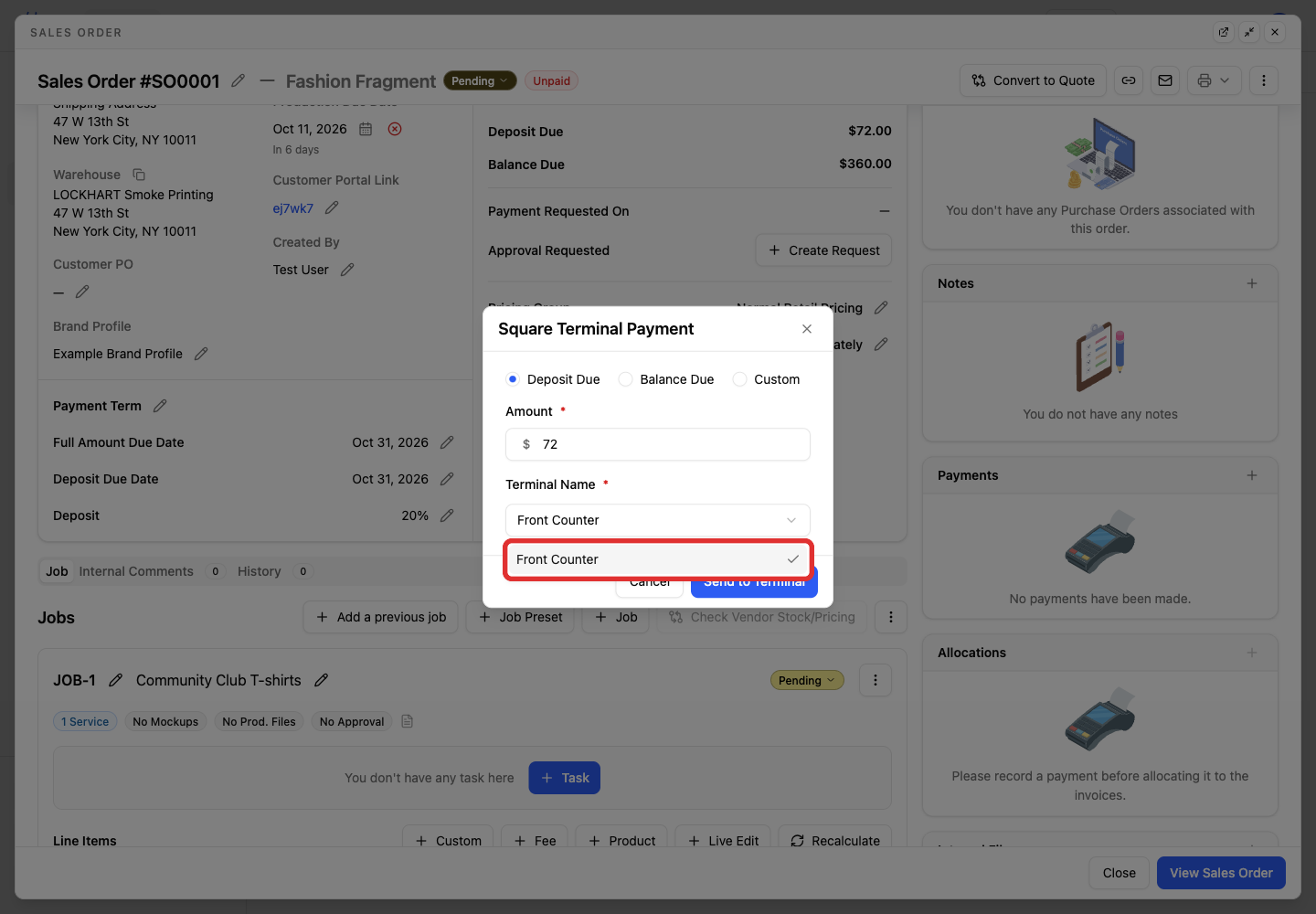The width and height of the screenshot is (1316, 914).
Task: Open customer portal link ej7wk7
Action: tap(293, 208)
